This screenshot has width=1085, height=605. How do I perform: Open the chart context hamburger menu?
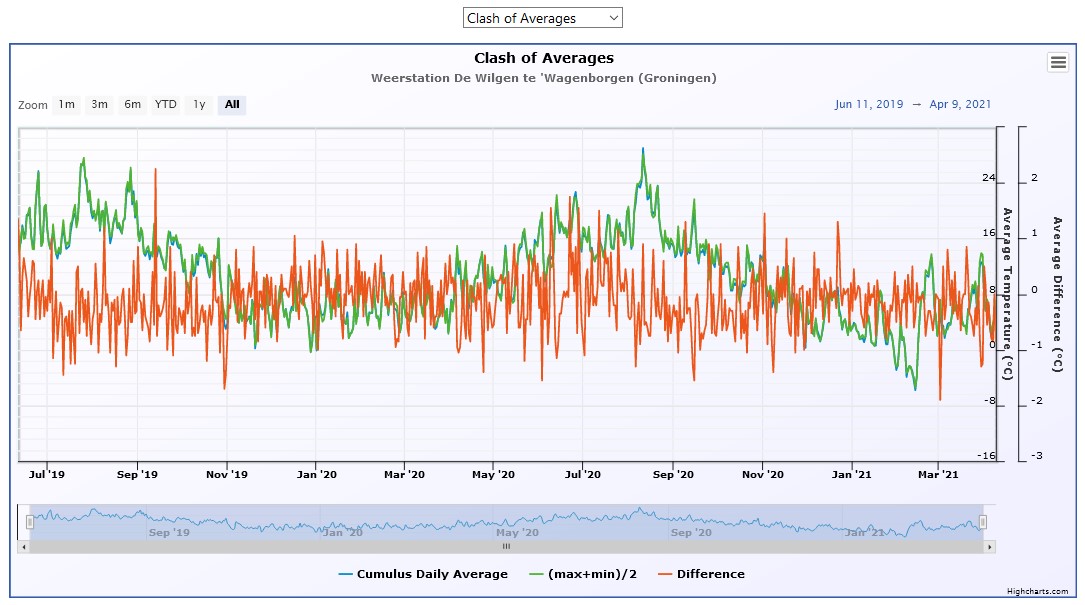1058,62
